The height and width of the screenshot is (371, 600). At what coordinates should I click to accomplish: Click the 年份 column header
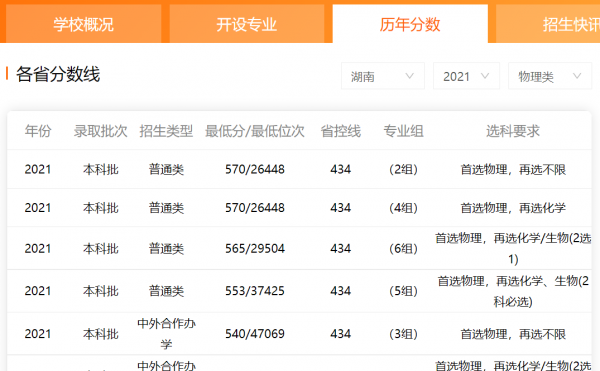pyautogui.click(x=38, y=131)
